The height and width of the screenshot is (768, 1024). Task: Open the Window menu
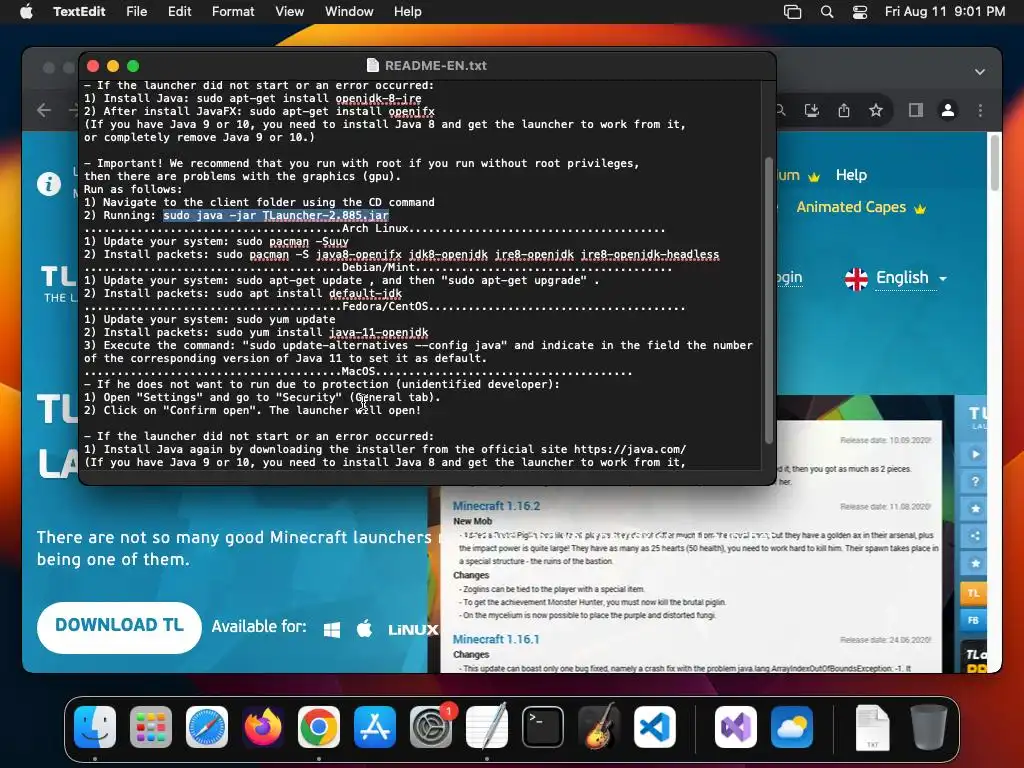[349, 12]
